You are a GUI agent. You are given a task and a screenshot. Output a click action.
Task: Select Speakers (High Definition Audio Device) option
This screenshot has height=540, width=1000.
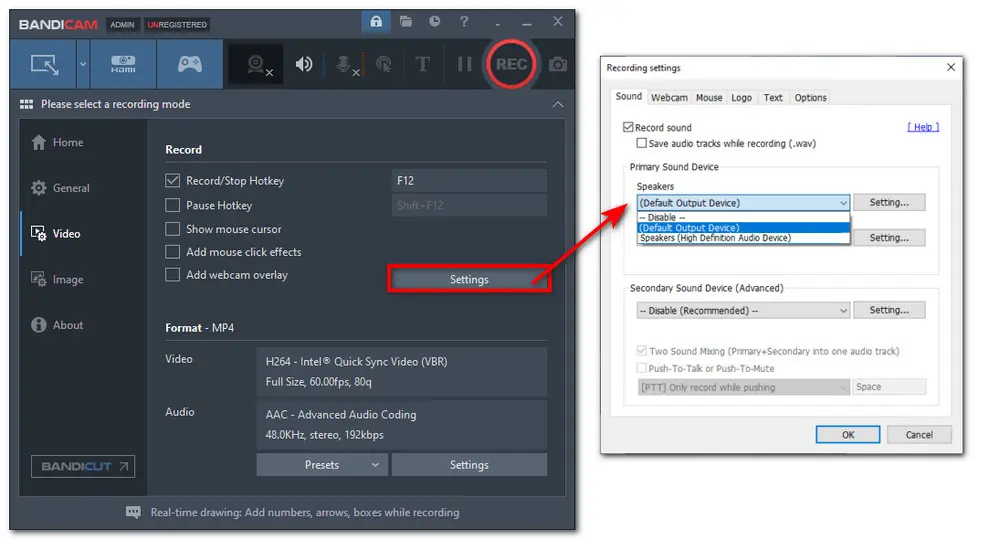pos(714,238)
